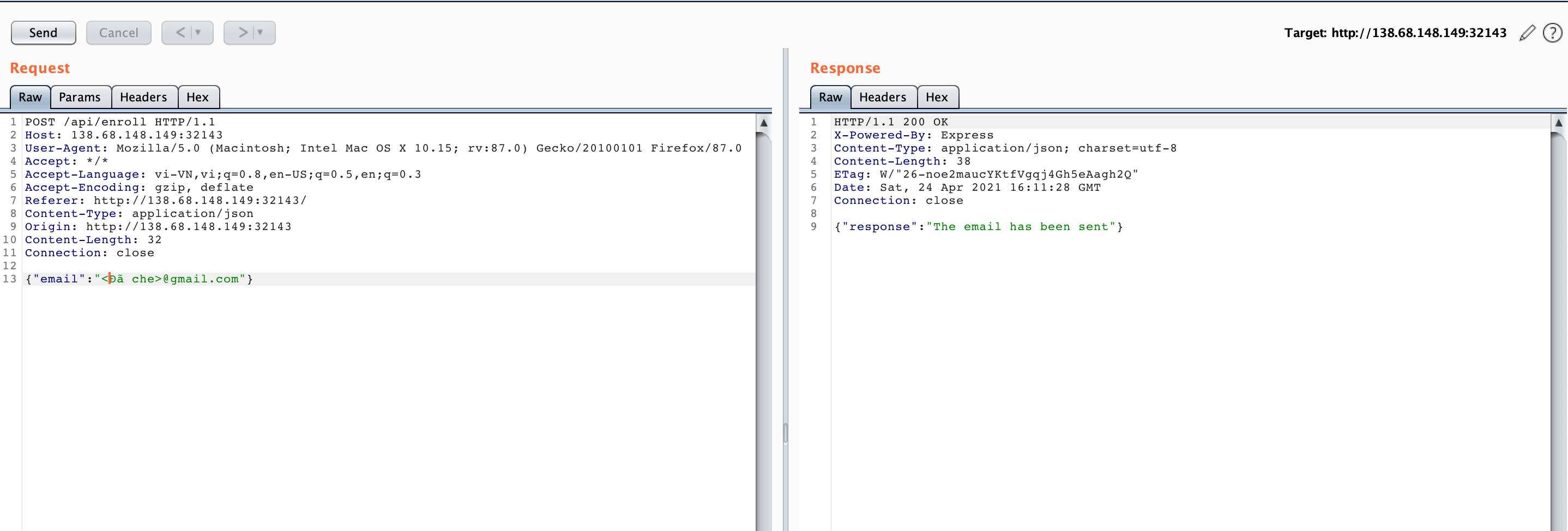1568x531 pixels.
Task: Switch to the Request Params tab
Action: pos(80,98)
